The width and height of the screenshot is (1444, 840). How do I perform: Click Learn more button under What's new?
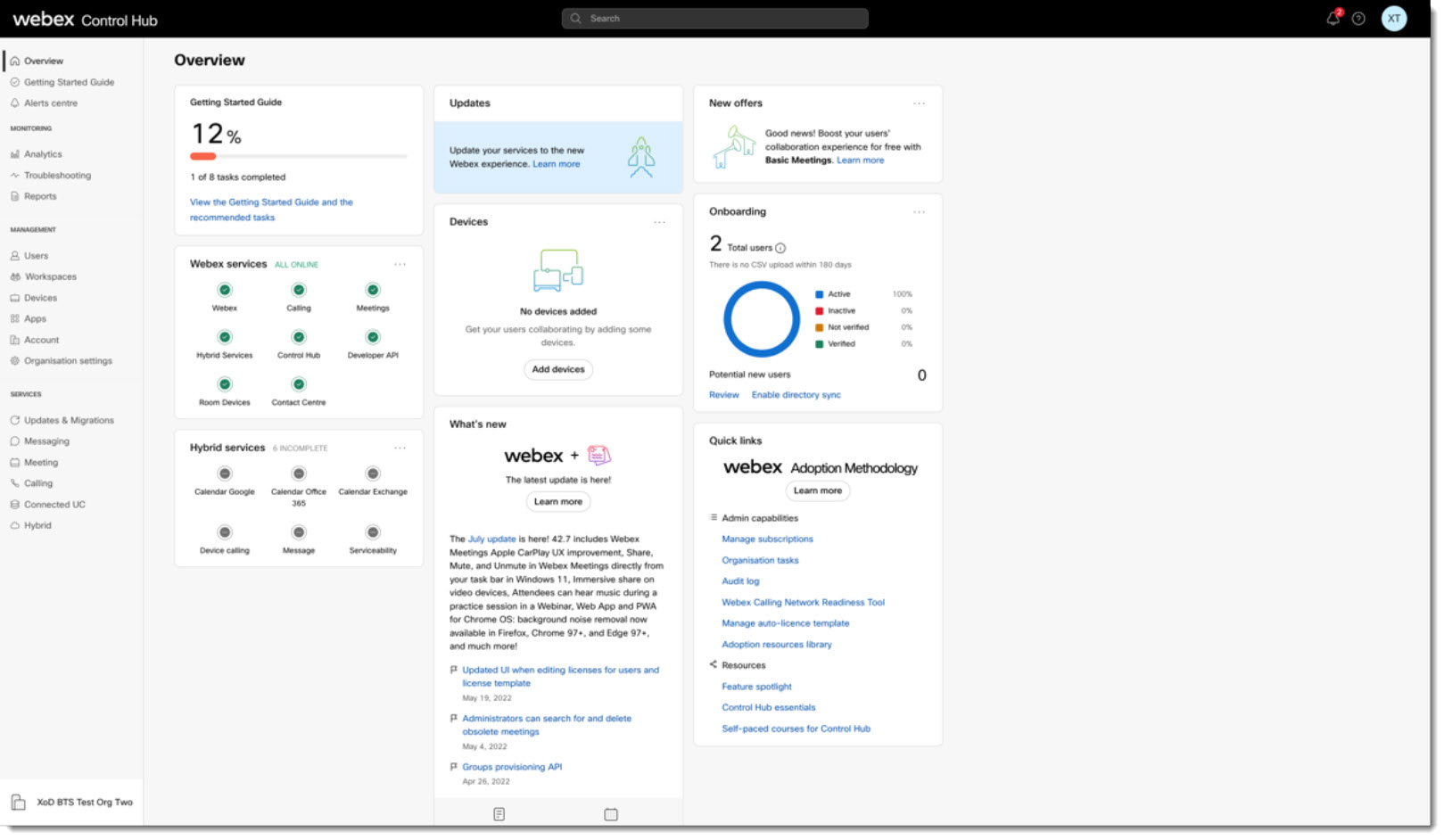tap(558, 502)
